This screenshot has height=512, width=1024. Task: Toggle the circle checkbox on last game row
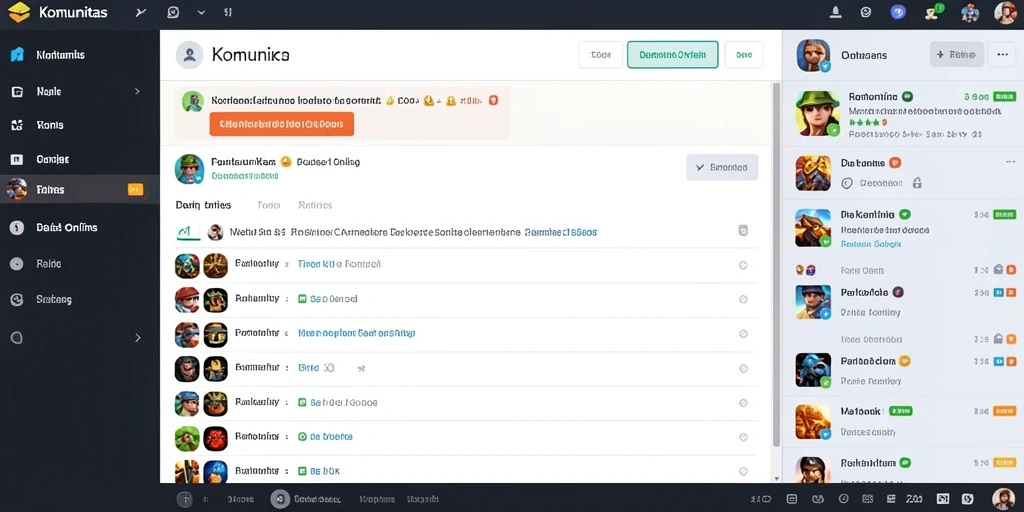point(743,471)
